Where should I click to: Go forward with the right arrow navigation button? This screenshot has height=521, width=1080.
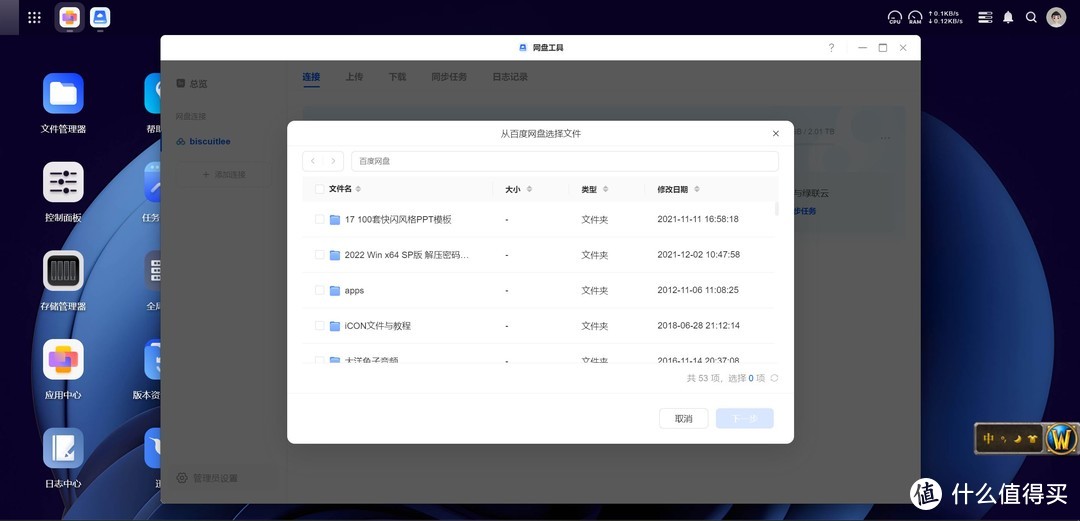pos(333,161)
